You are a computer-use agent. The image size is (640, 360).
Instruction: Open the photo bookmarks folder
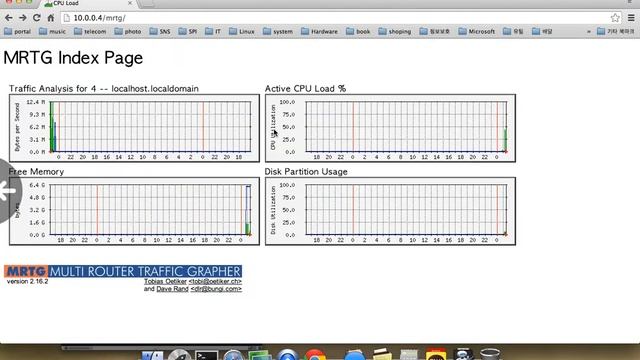point(128,31)
